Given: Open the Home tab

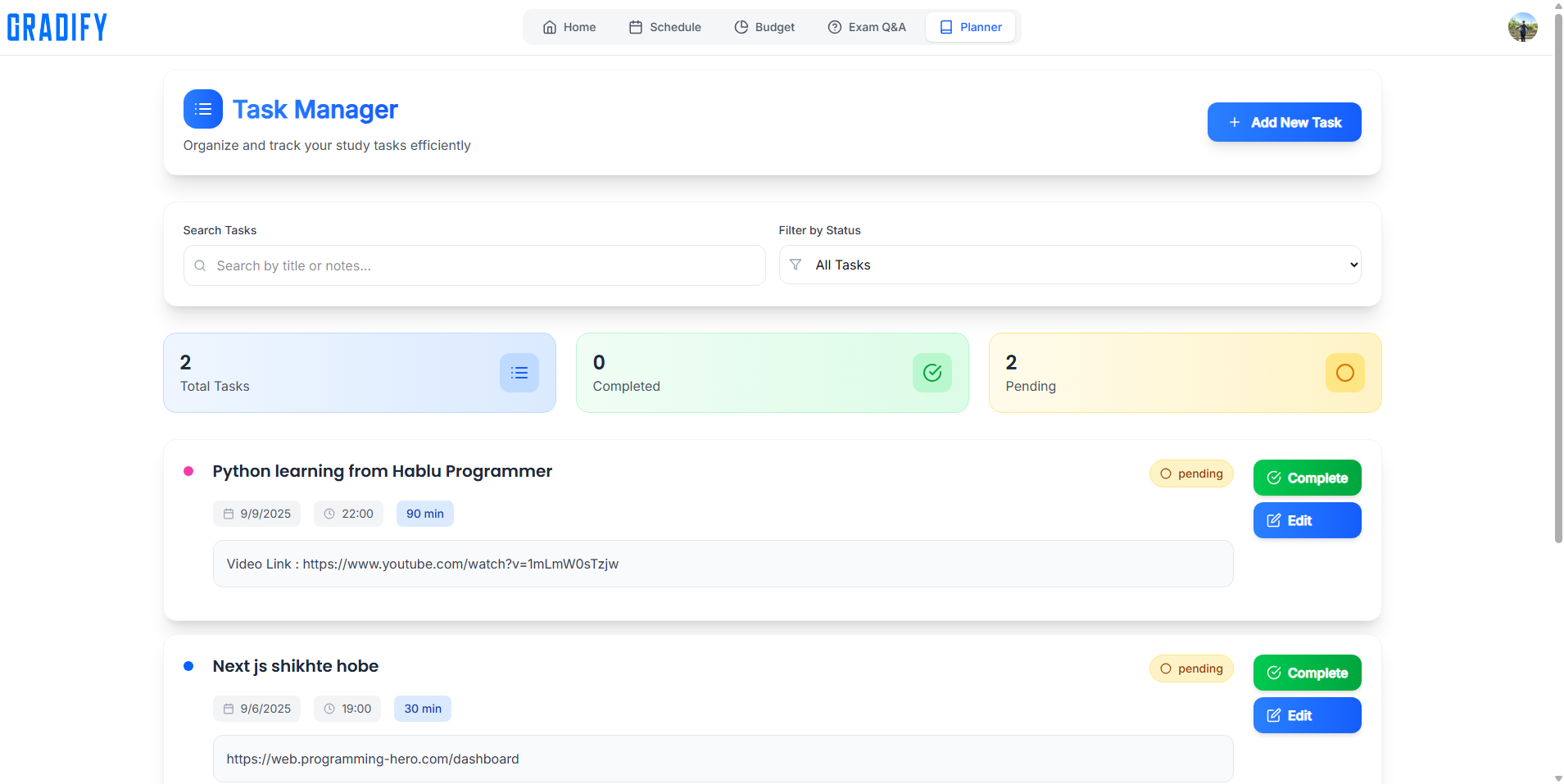Looking at the screenshot, I should (569, 27).
